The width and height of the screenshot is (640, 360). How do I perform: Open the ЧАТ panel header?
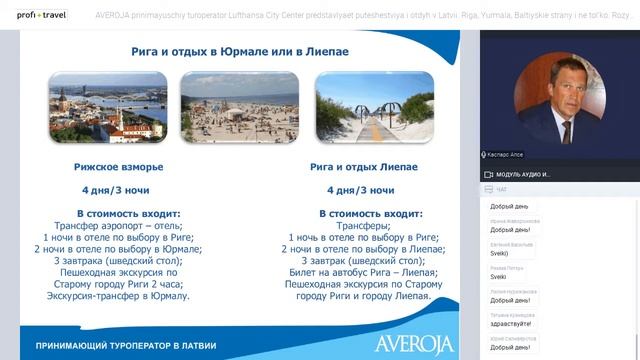click(560, 189)
